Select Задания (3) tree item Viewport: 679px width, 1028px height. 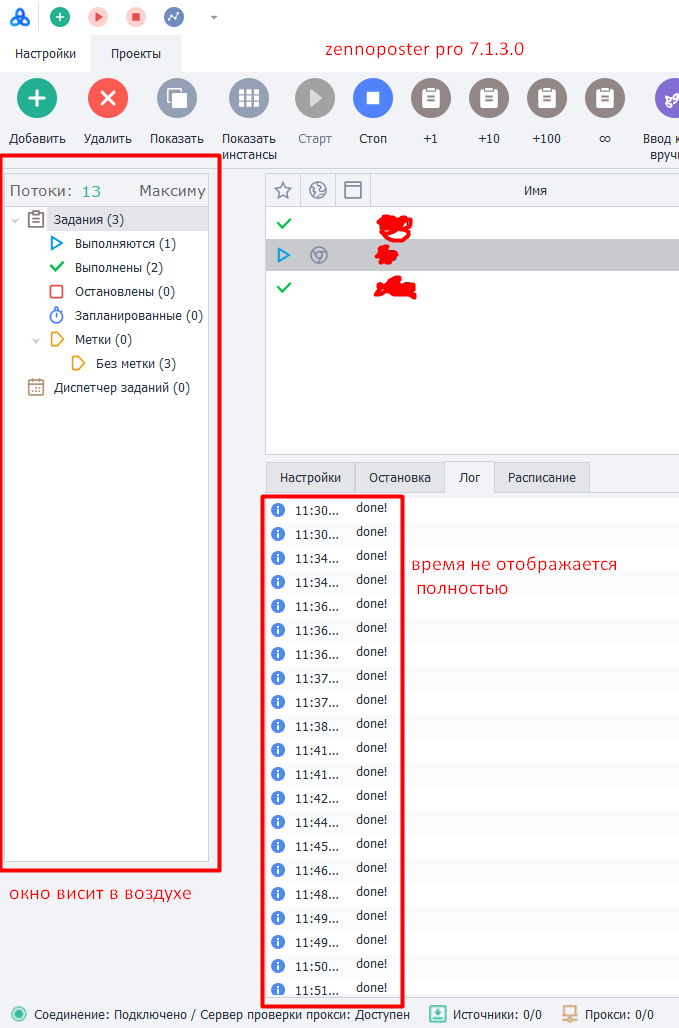(88, 220)
